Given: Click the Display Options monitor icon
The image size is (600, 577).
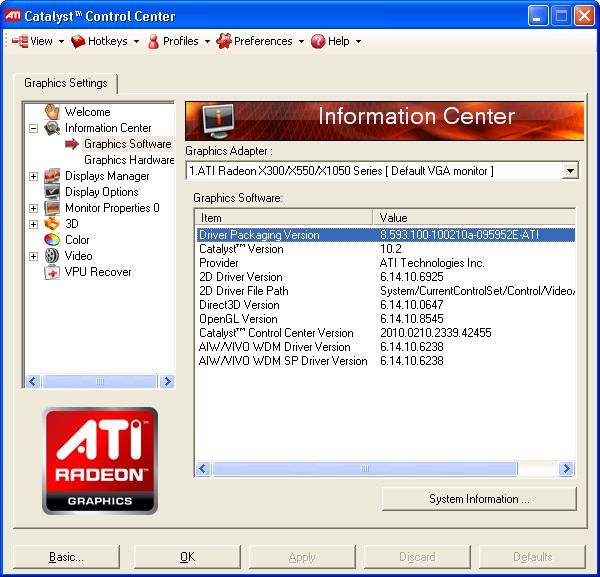Looking at the screenshot, I should [x=52, y=192].
